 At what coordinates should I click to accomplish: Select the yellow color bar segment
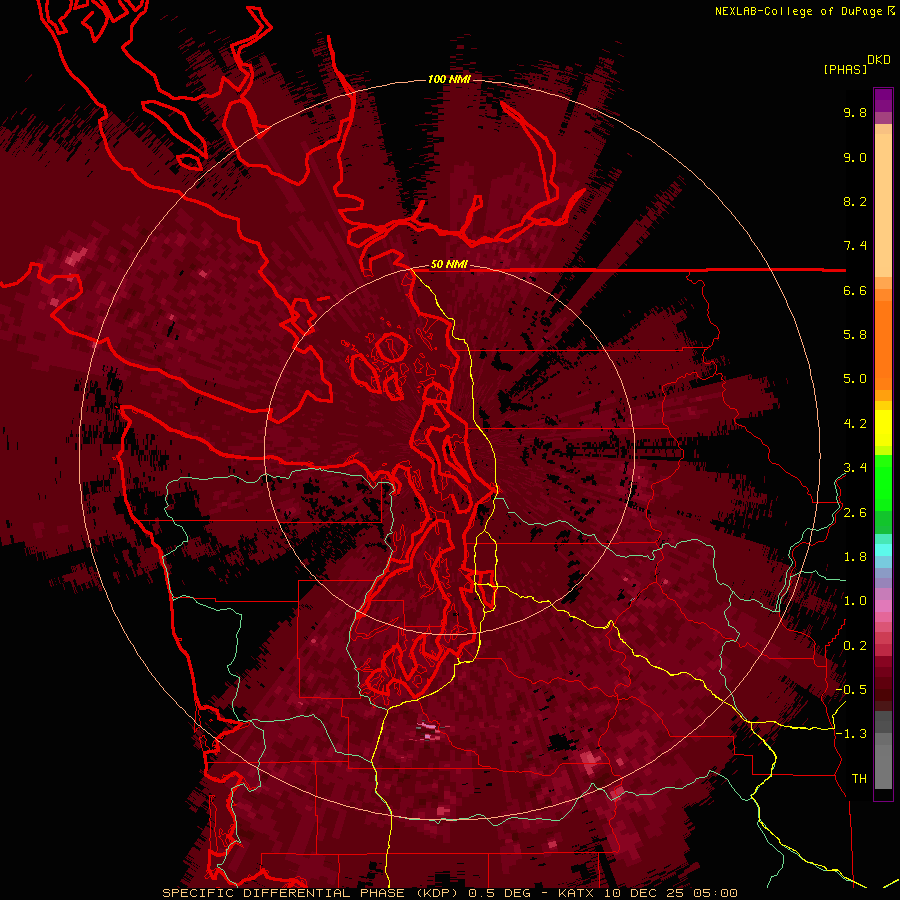pyautogui.click(x=883, y=428)
